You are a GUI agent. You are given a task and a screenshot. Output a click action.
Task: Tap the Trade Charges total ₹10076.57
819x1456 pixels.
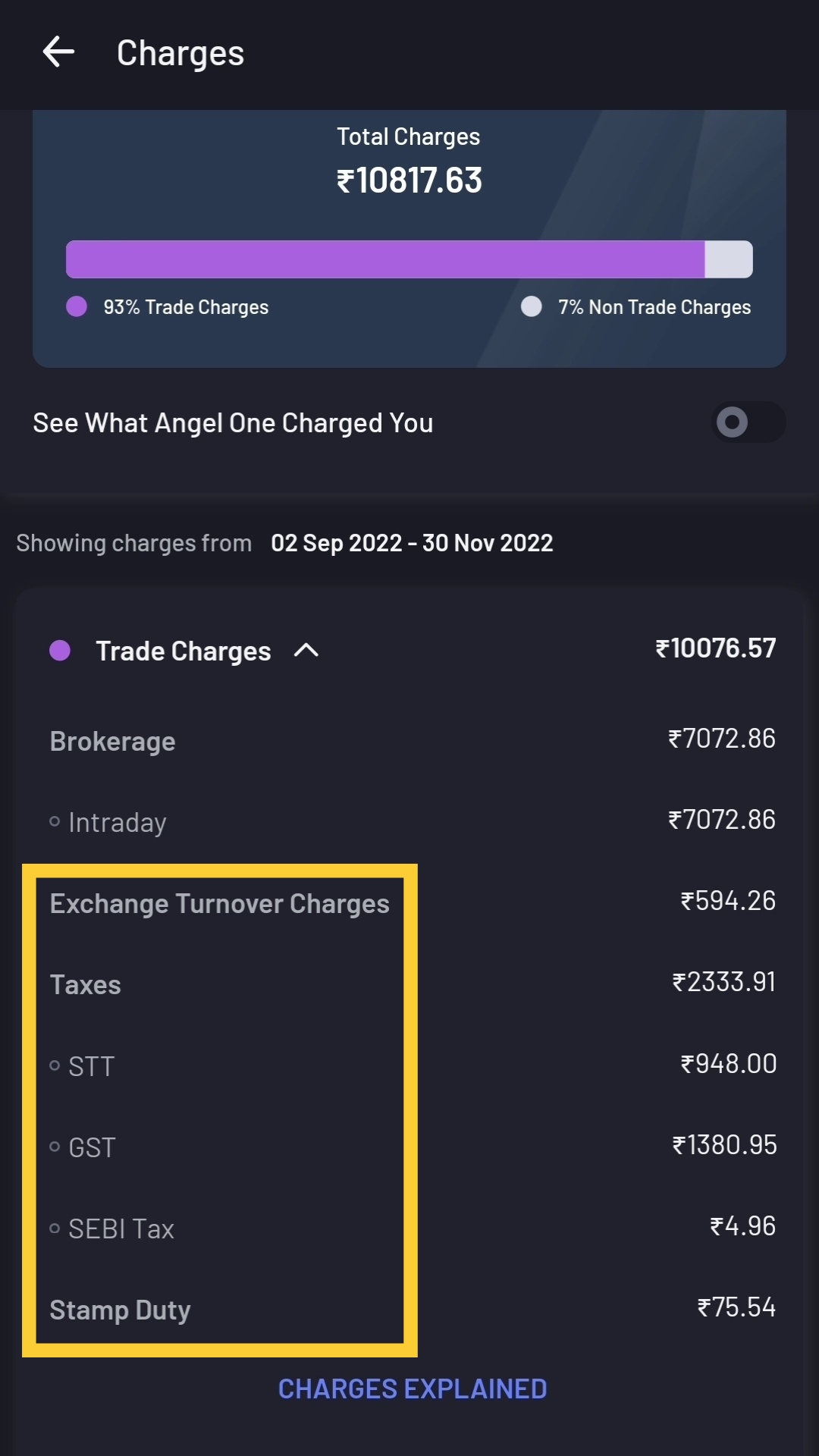pos(715,648)
